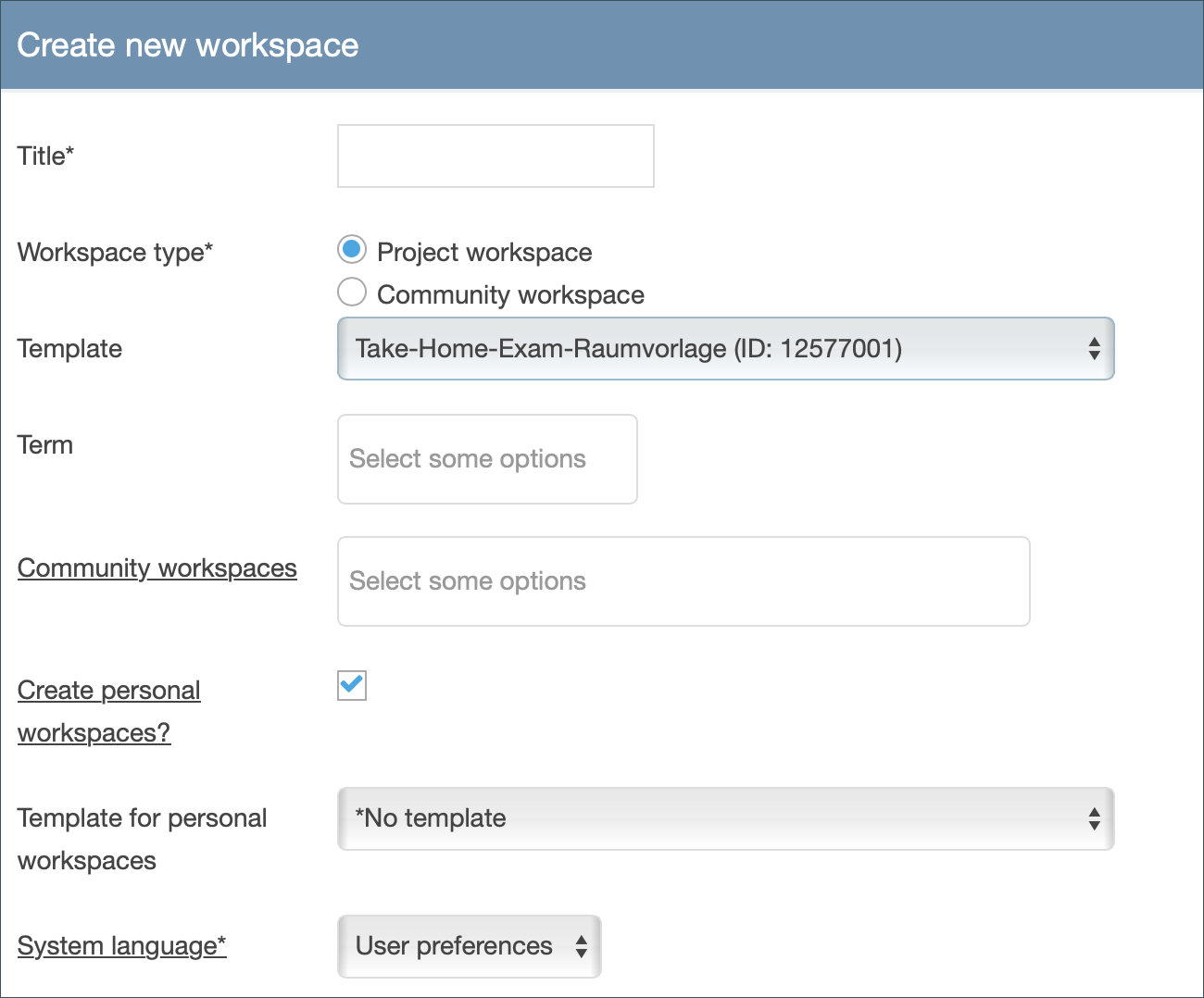The width and height of the screenshot is (1204, 998).
Task: Click the Term label
Action: tap(45, 445)
